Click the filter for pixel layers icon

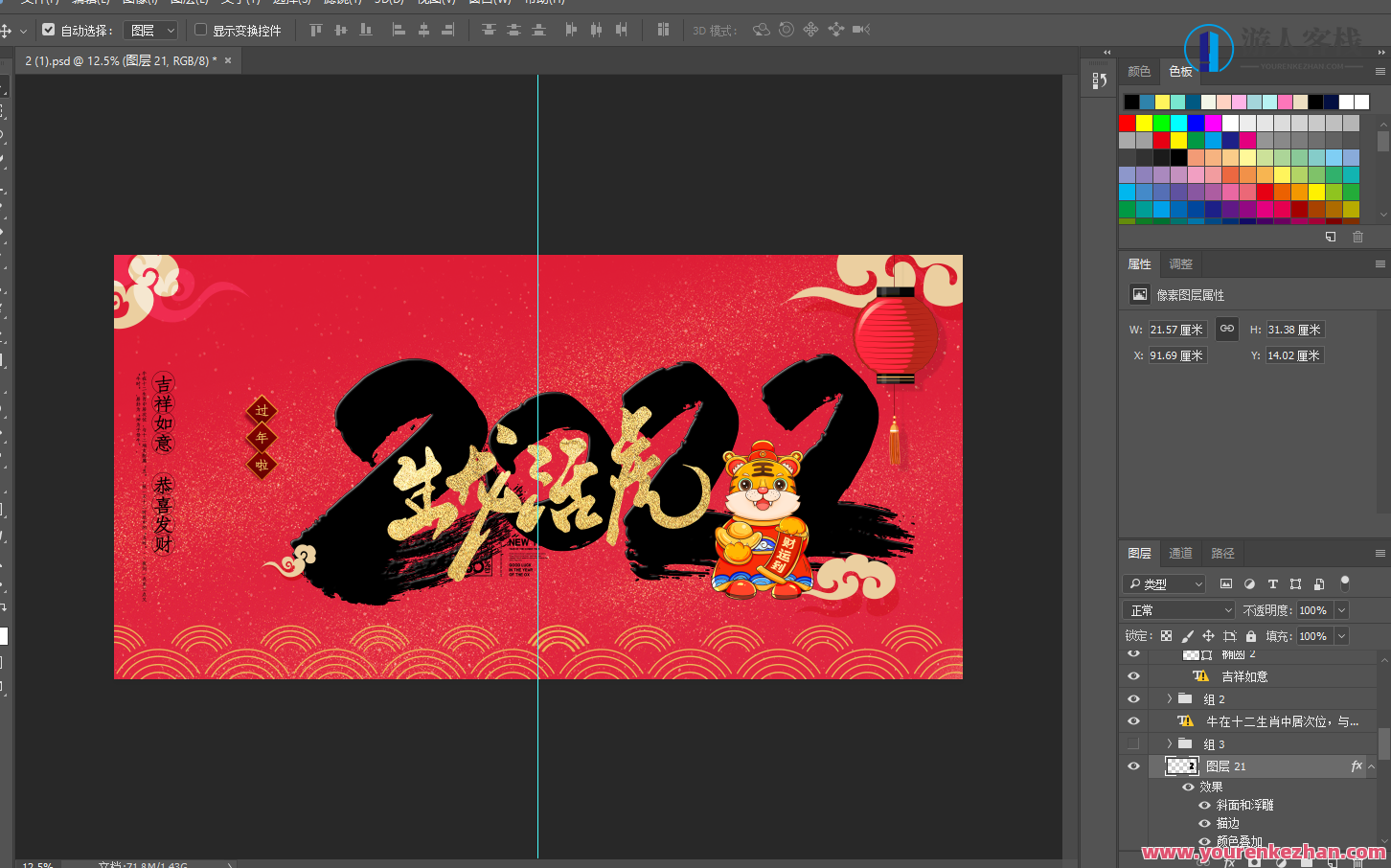1226,583
